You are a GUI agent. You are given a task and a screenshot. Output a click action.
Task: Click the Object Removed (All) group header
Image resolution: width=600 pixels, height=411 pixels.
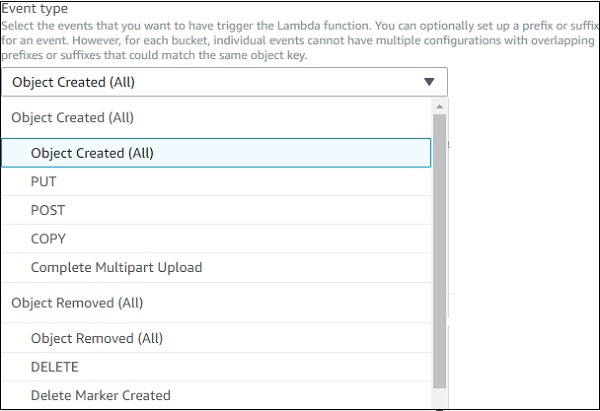[76, 302]
